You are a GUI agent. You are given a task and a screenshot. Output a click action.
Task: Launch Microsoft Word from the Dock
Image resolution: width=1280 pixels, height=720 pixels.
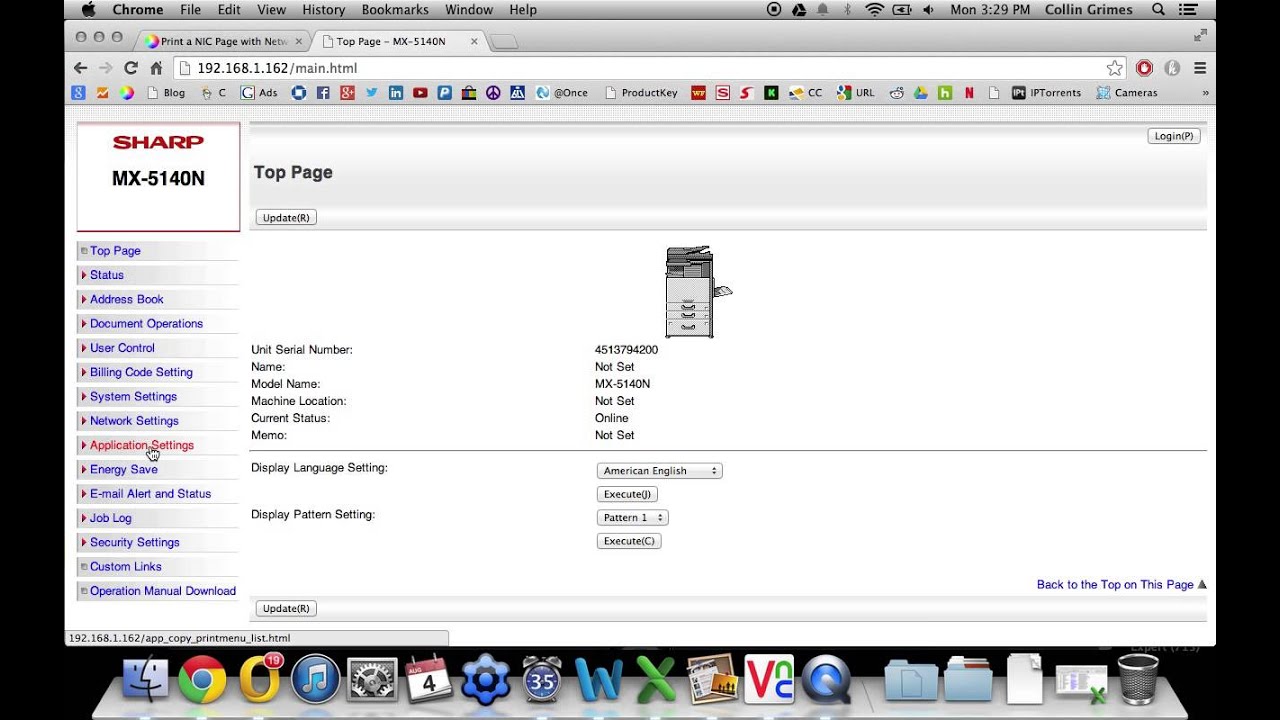599,682
